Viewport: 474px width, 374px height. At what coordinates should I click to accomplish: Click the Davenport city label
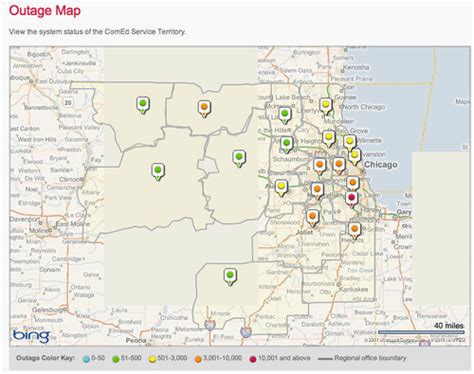pos(23,220)
